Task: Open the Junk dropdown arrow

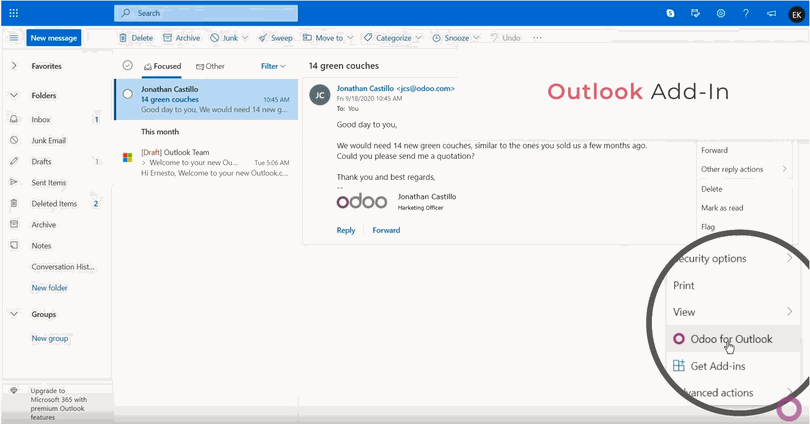Action: click(x=245, y=38)
